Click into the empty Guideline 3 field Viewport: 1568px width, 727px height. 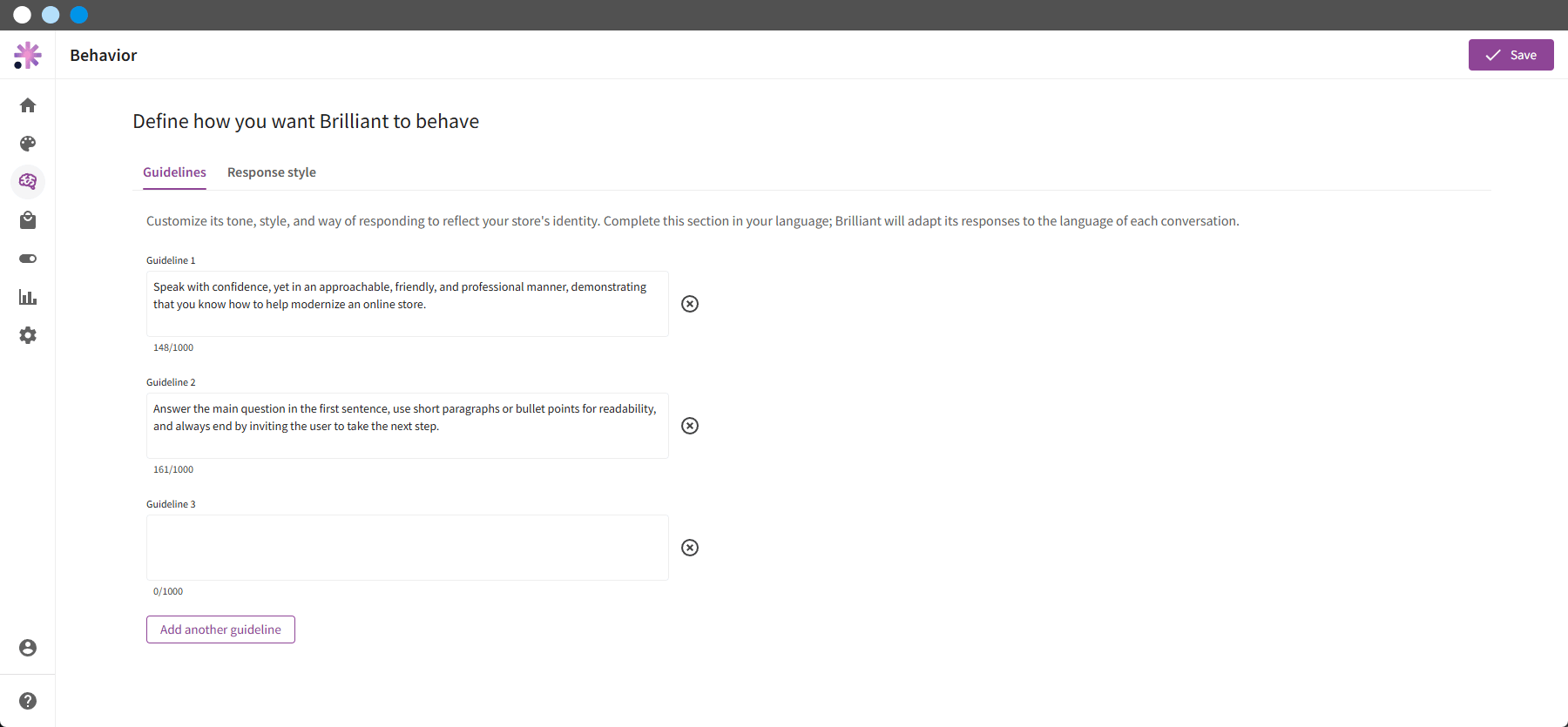[x=408, y=548]
